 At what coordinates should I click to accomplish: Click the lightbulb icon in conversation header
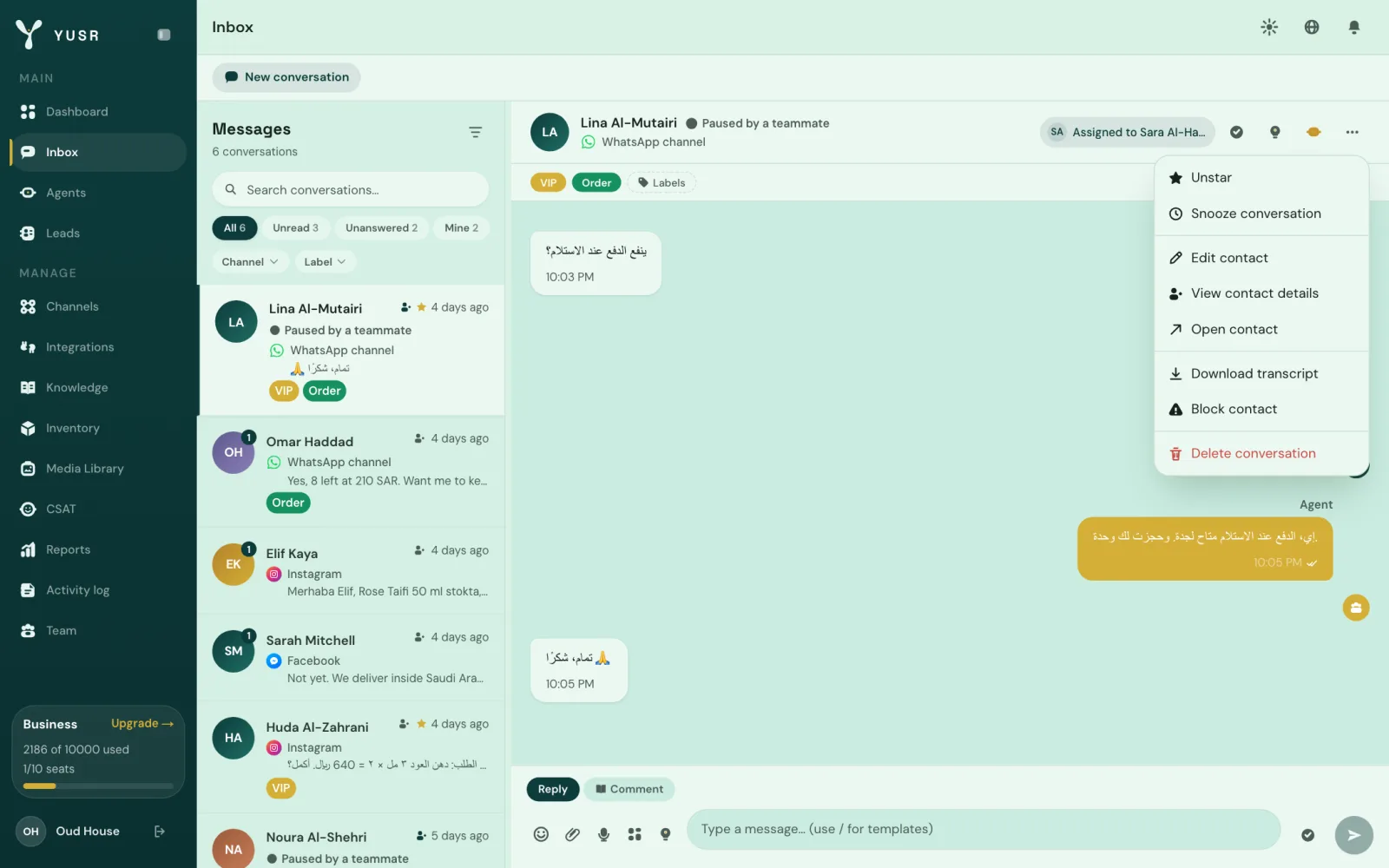pyautogui.click(x=1274, y=132)
